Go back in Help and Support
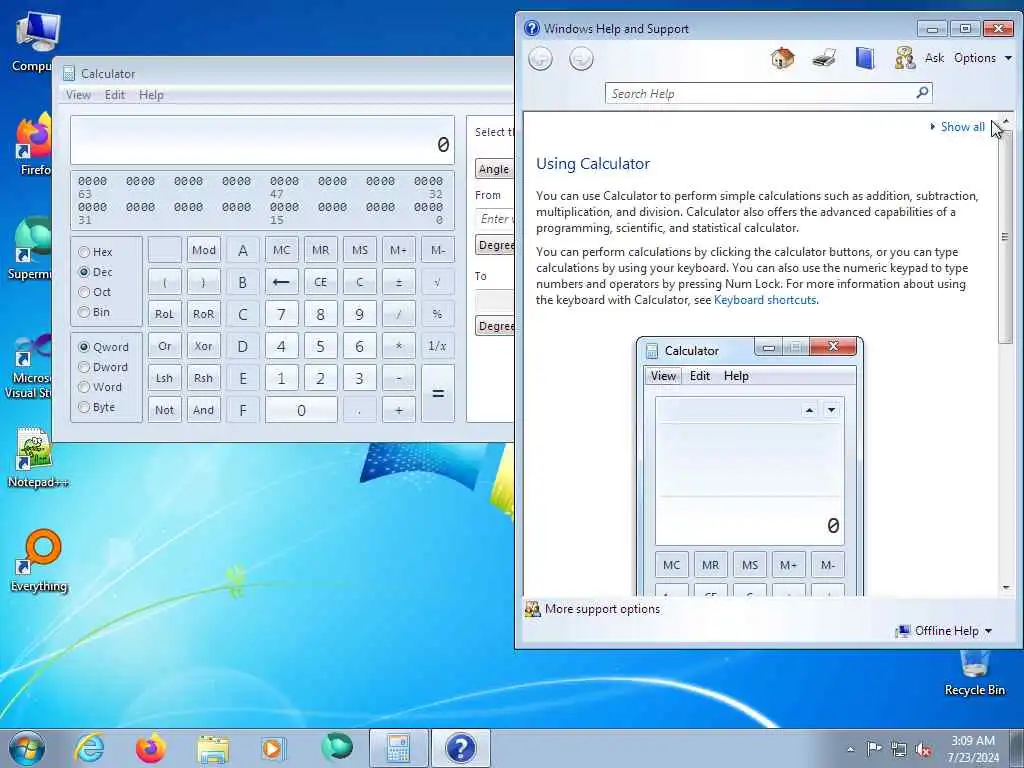Viewport: 1024px width, 768px height. pos(540,59)
